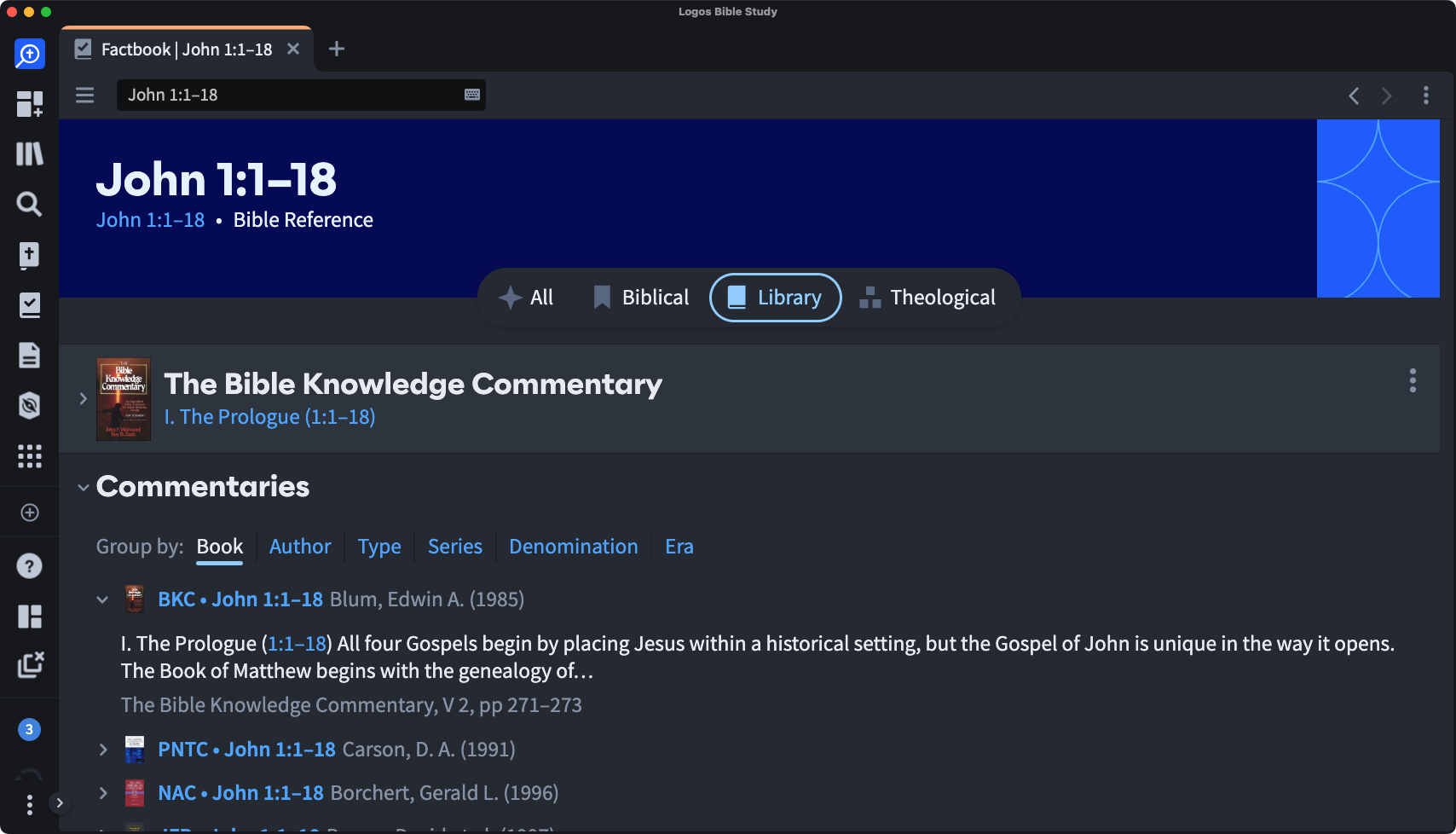Select the Theological filter pill
Viewport: 1456px width, 834px height.
click(927, 298)
